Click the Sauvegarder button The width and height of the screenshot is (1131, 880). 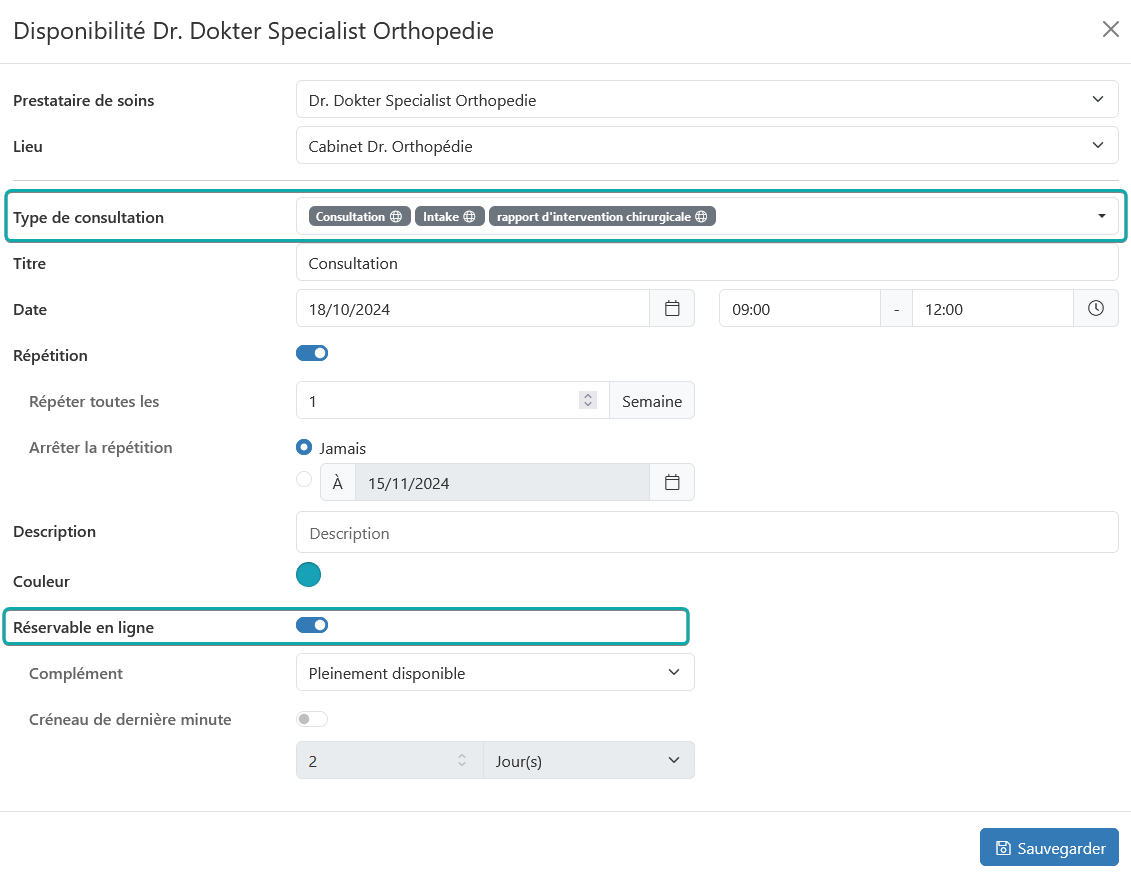pyautogui.click(x=1049, y=848)
